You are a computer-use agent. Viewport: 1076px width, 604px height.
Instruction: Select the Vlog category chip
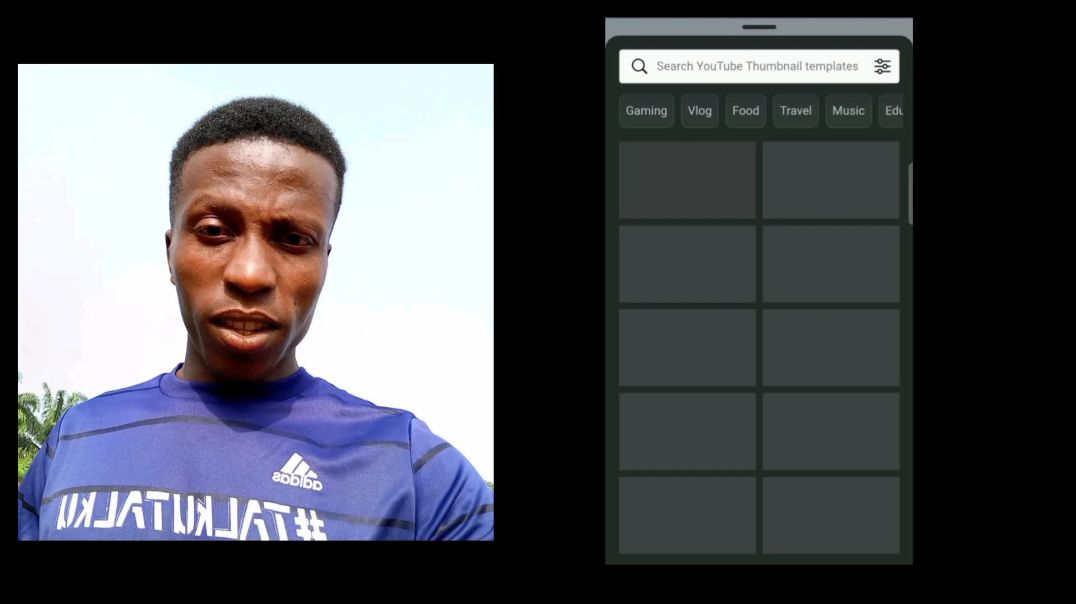[x=699, y=111]
